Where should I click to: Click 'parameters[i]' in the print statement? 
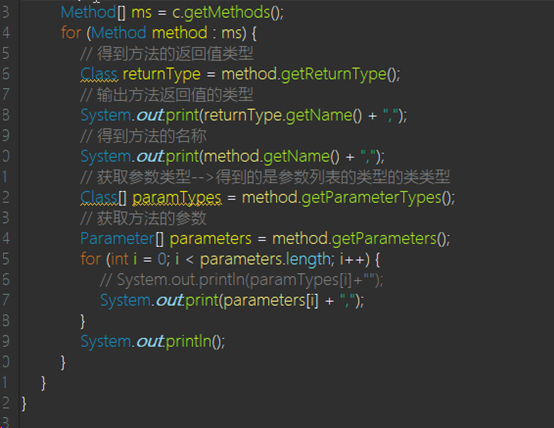[x=271, y=300]
